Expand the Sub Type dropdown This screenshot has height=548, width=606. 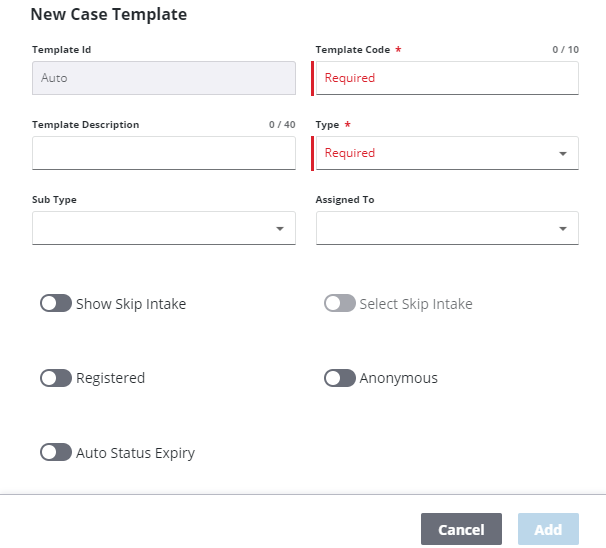tap(279, 229)
